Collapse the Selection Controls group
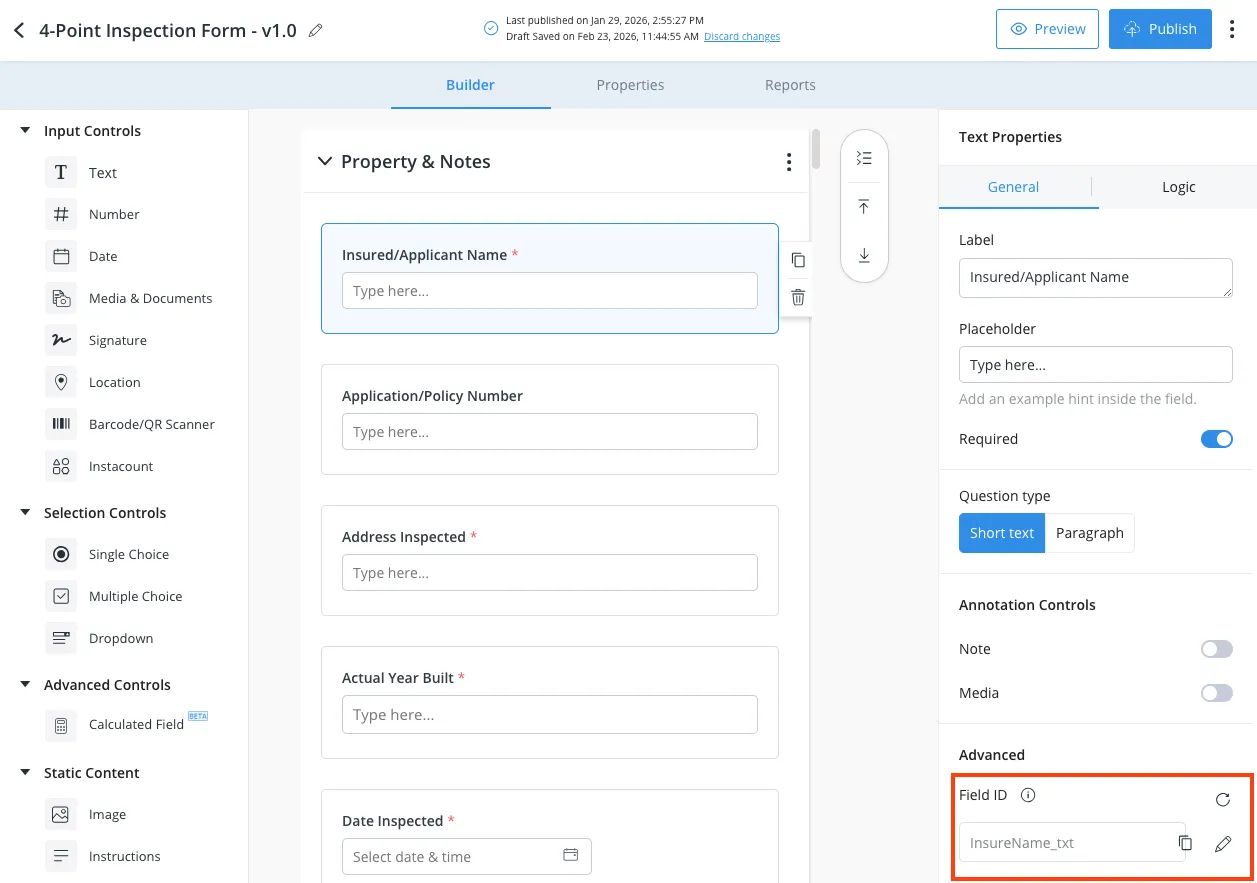Screen dimensions: 1257x883 (26, 513)
